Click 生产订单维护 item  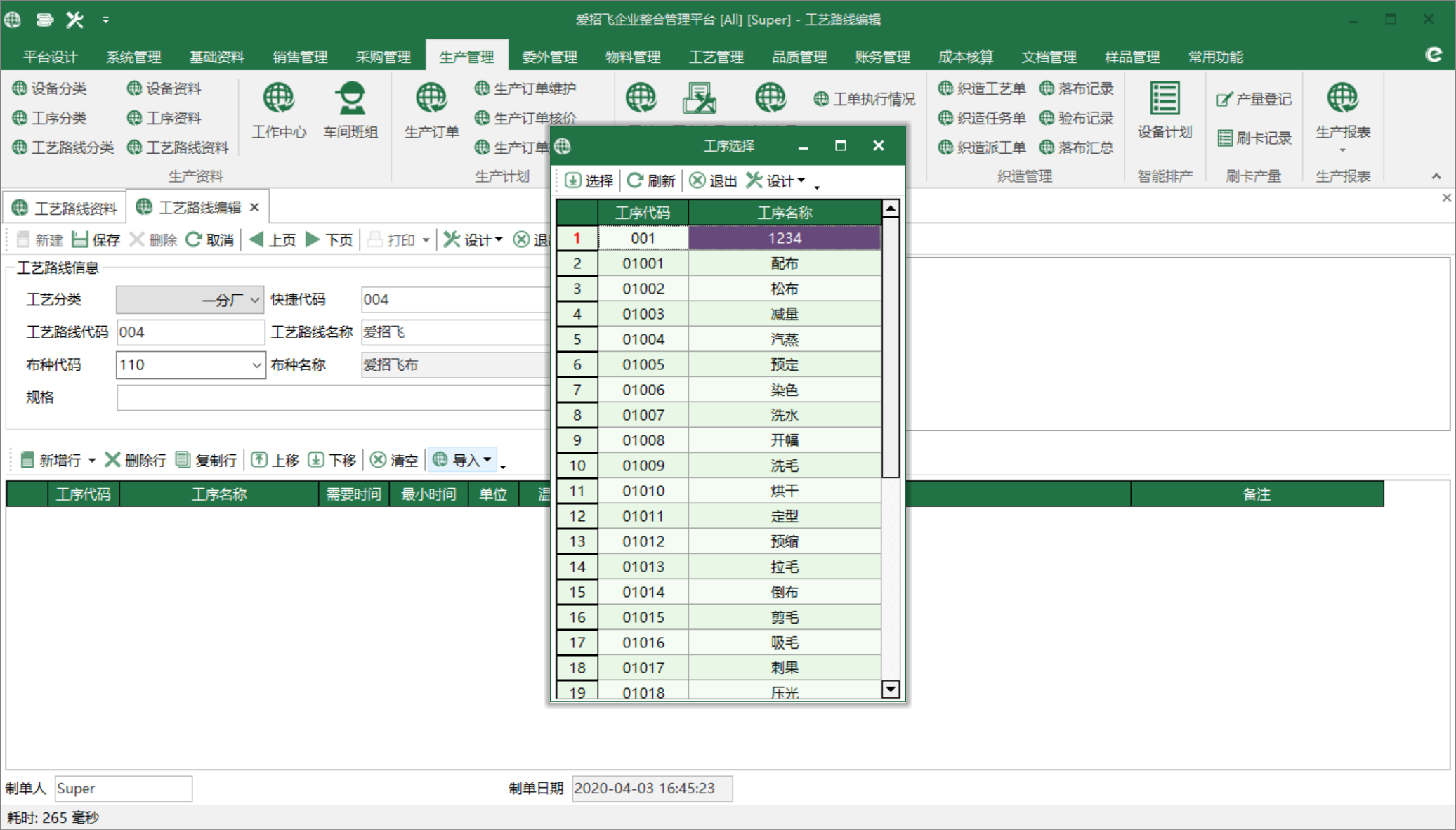point(526,88)
